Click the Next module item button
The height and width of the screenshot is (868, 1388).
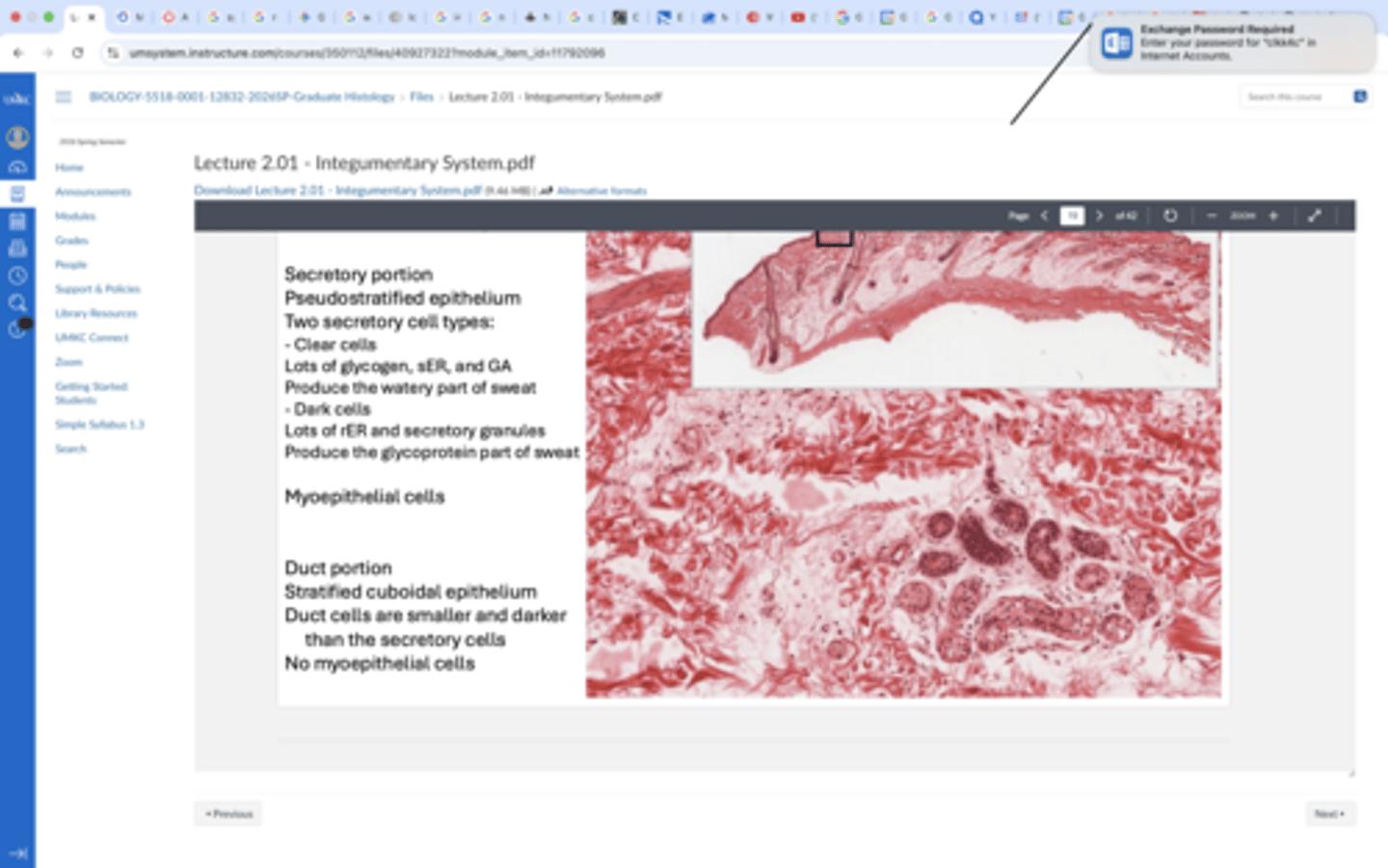point(1330,814)
